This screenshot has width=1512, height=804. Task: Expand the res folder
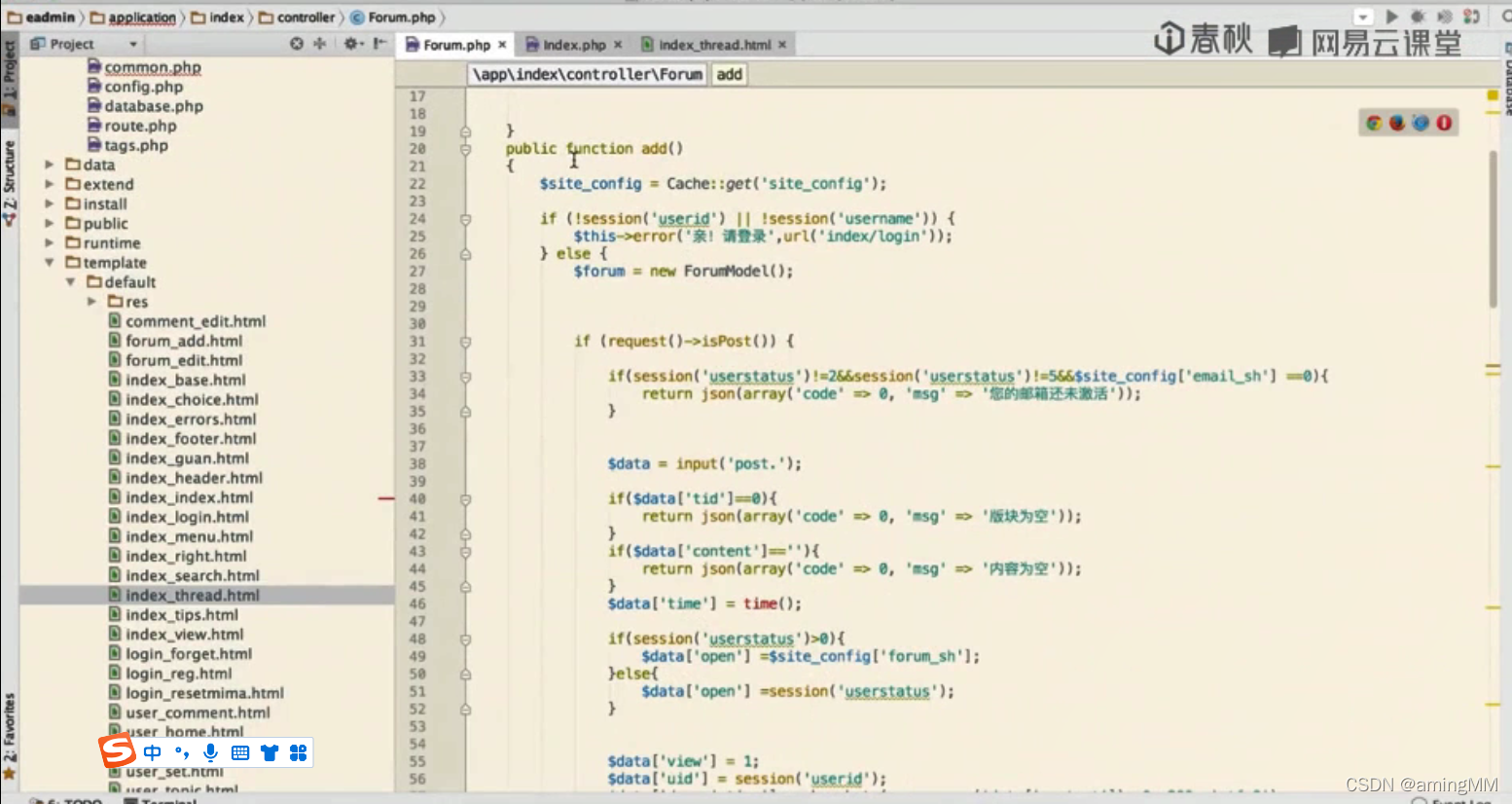pos(91,302)
